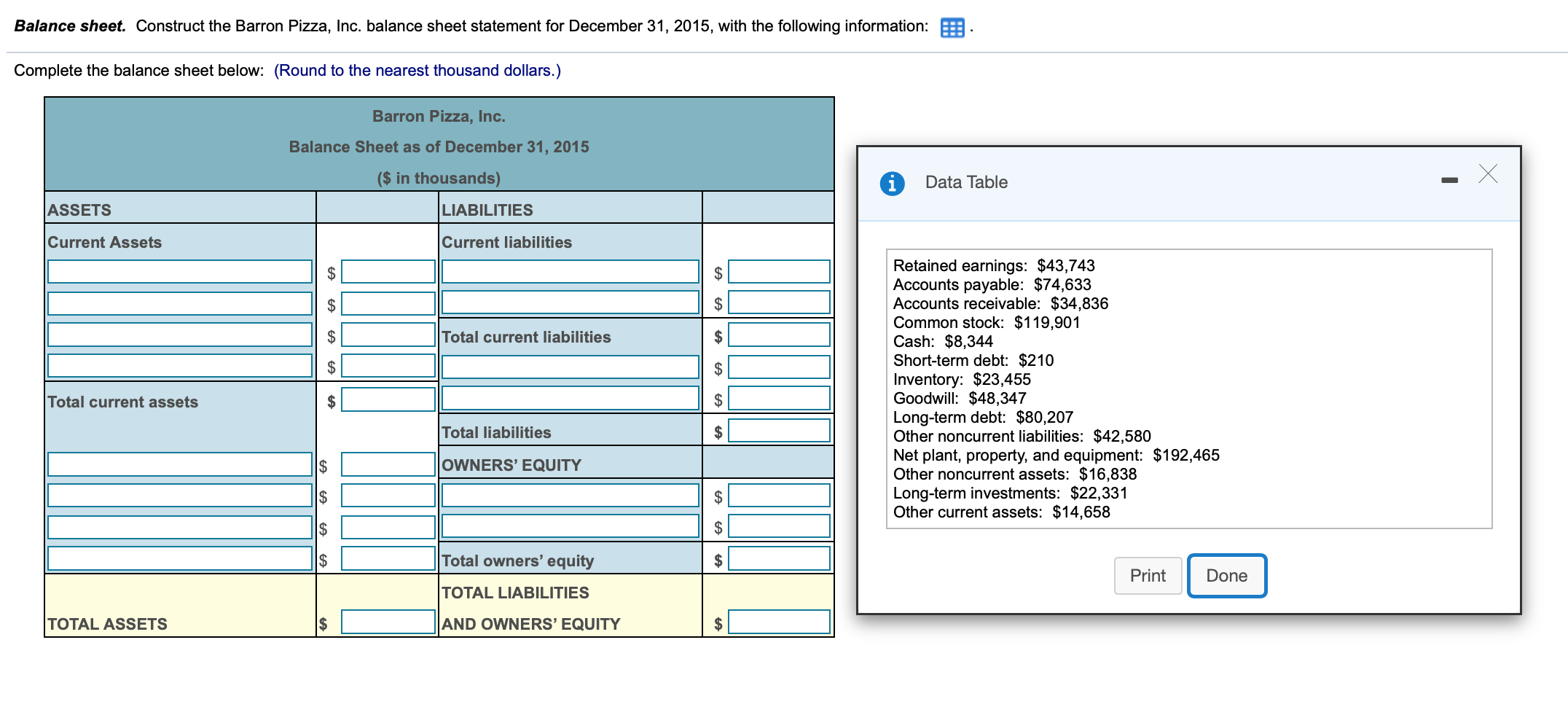Select first noncurrent asset name field

[x=180, y=464]
